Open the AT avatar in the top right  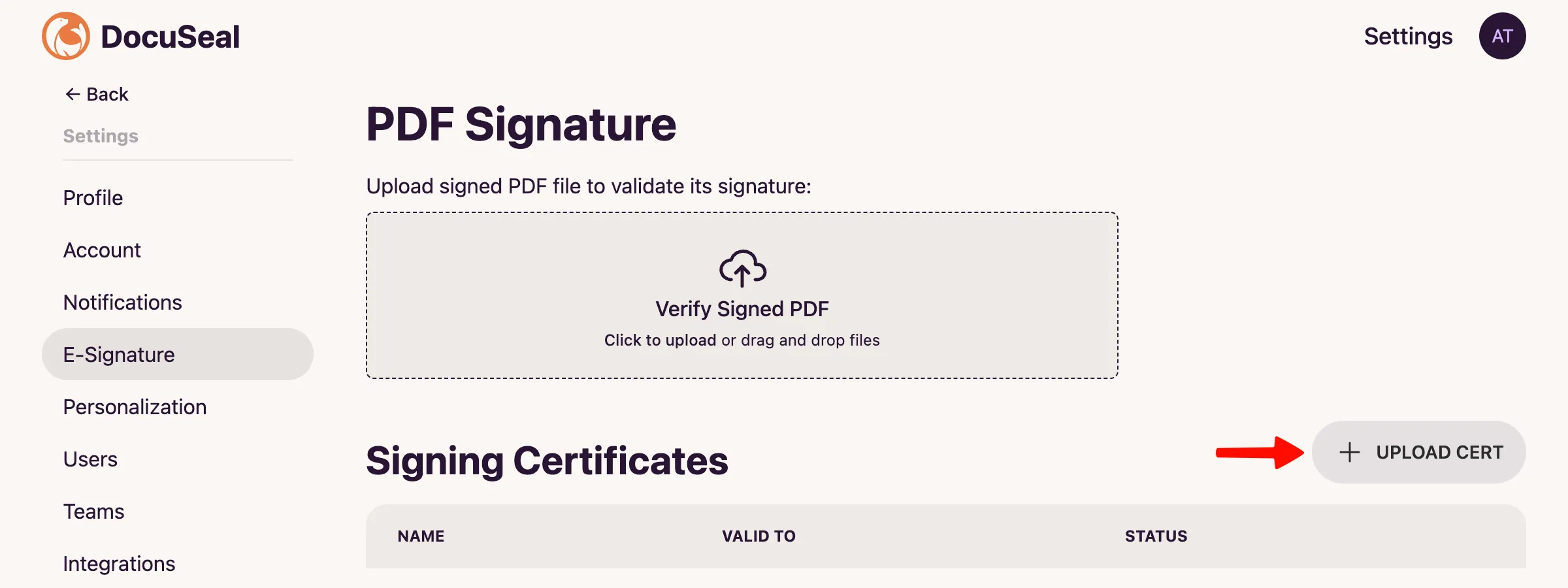[x=1502, y=36]
